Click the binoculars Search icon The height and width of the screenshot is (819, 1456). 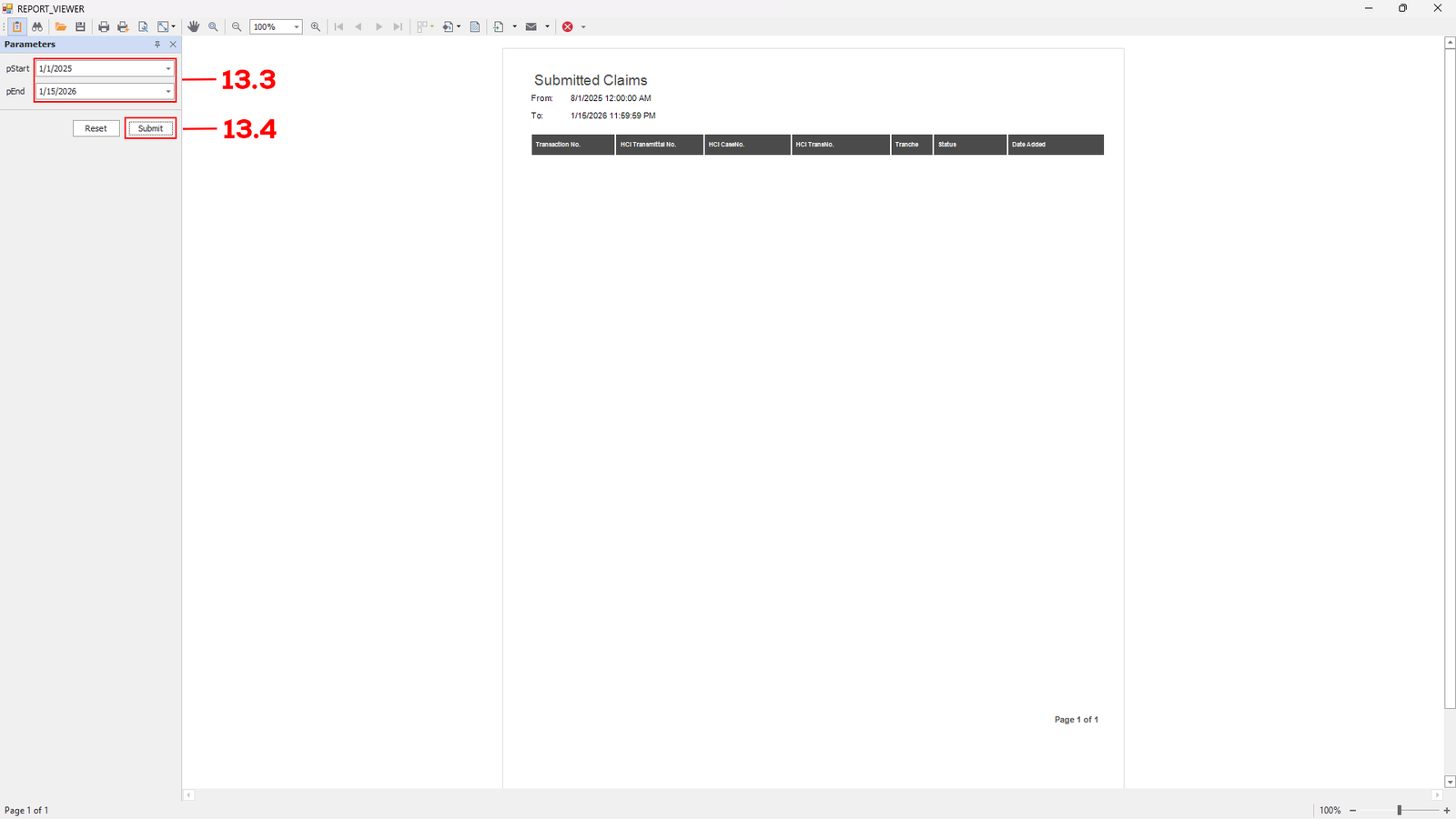point(37,27)
